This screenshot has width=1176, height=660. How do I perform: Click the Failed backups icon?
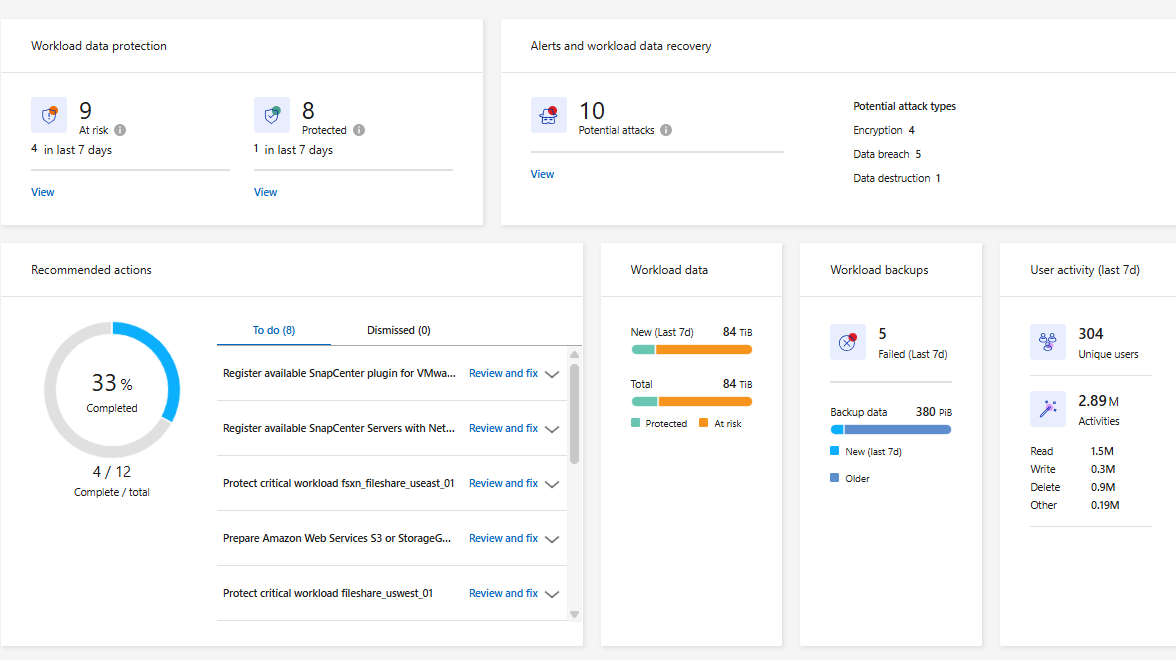(848, 342)
